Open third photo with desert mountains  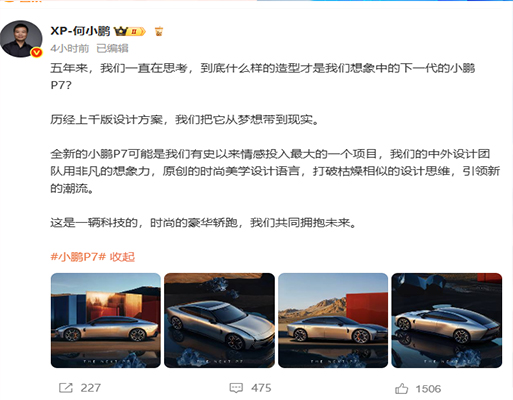(x=333, y=320)
